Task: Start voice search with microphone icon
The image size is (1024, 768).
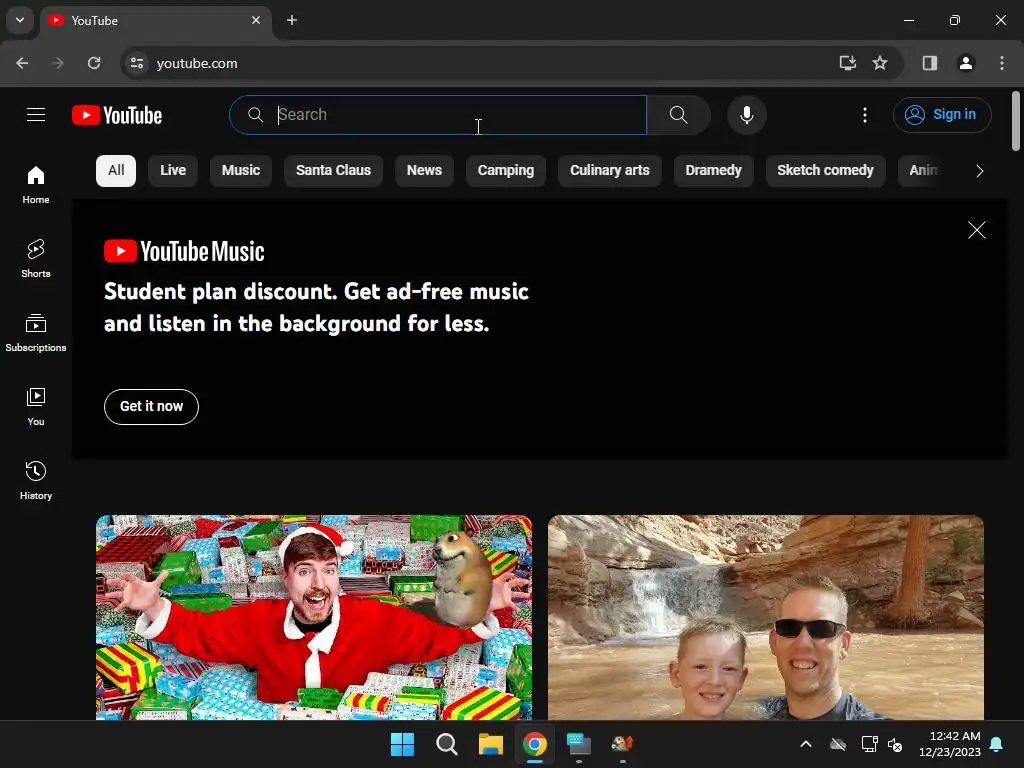Action: pyautogui.click(x=746, y=115)
